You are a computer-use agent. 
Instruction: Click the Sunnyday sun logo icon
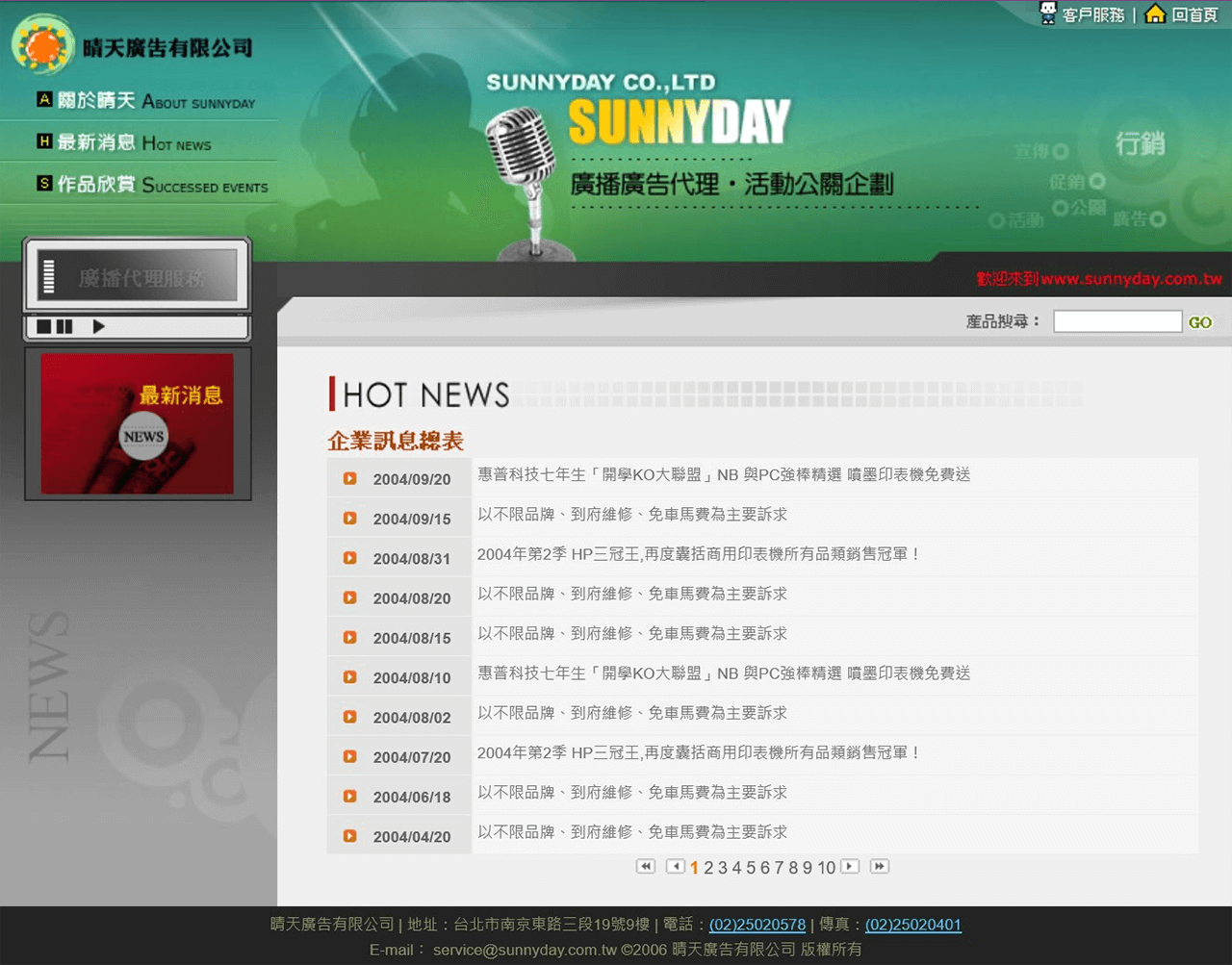pos(43,45)
